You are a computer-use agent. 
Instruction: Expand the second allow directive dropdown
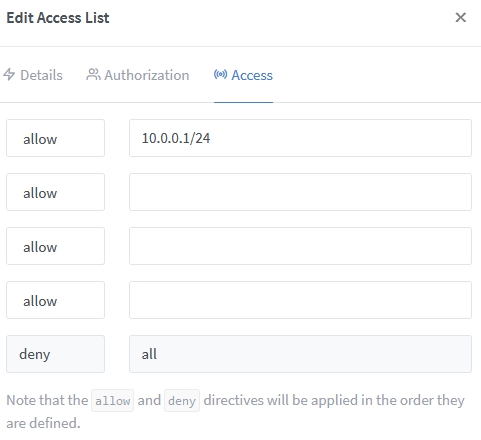(55, 192)
